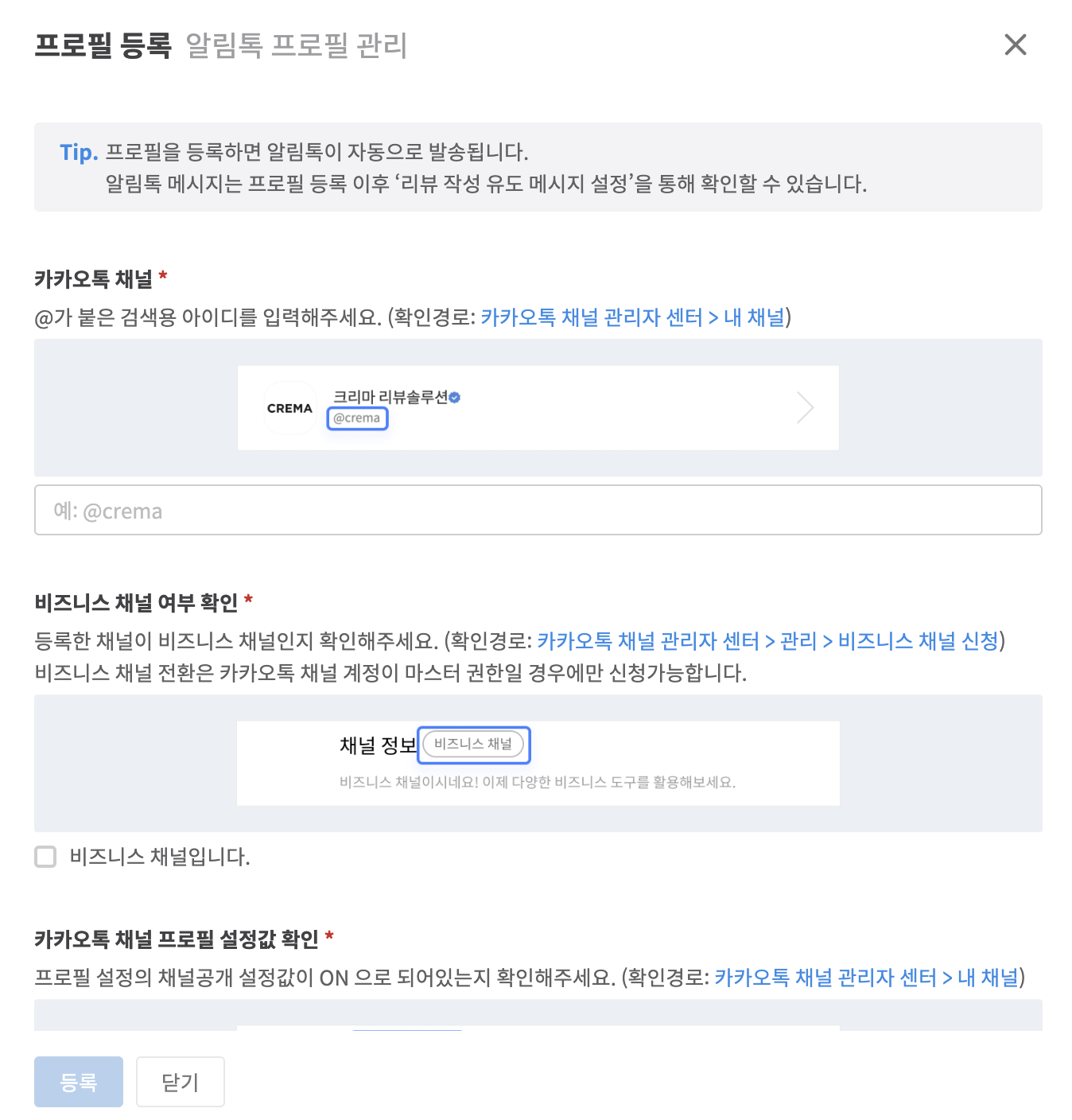Focus the 카카오톡 채널 ID input field
1072x1120 pixels.
(x=538, y=510)
